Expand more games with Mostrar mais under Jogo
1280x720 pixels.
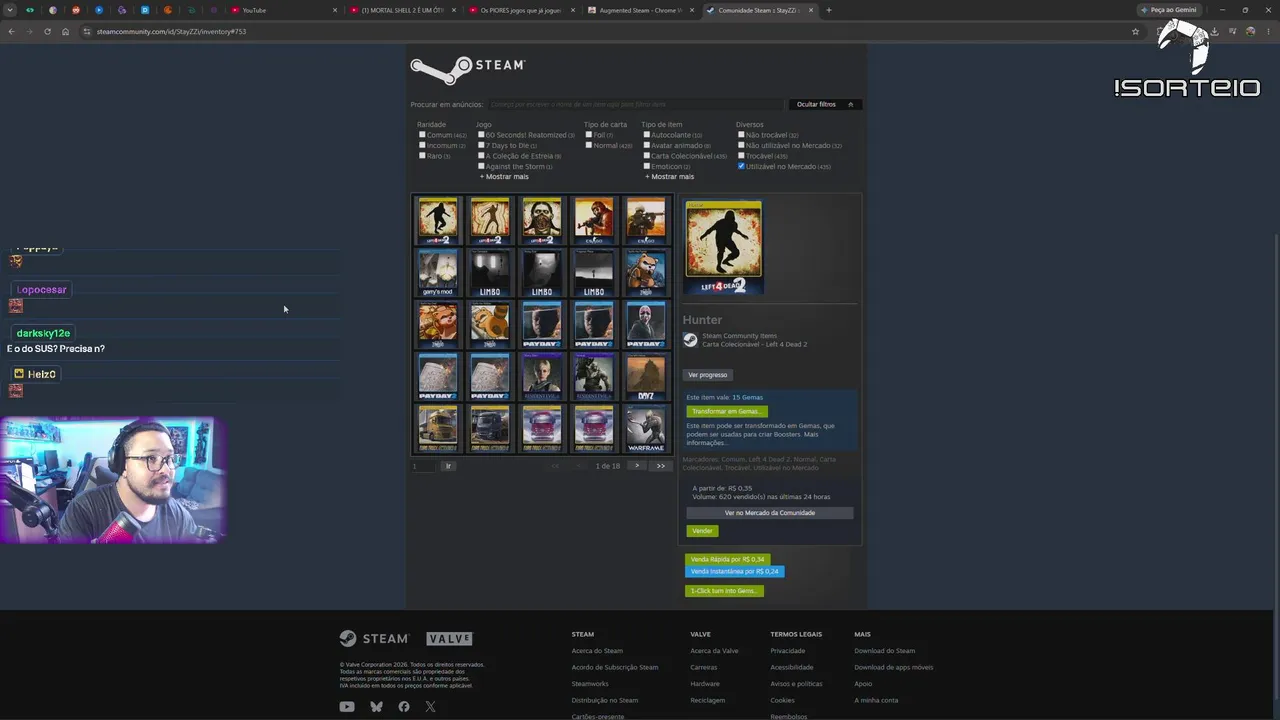[x=504, y=177]
